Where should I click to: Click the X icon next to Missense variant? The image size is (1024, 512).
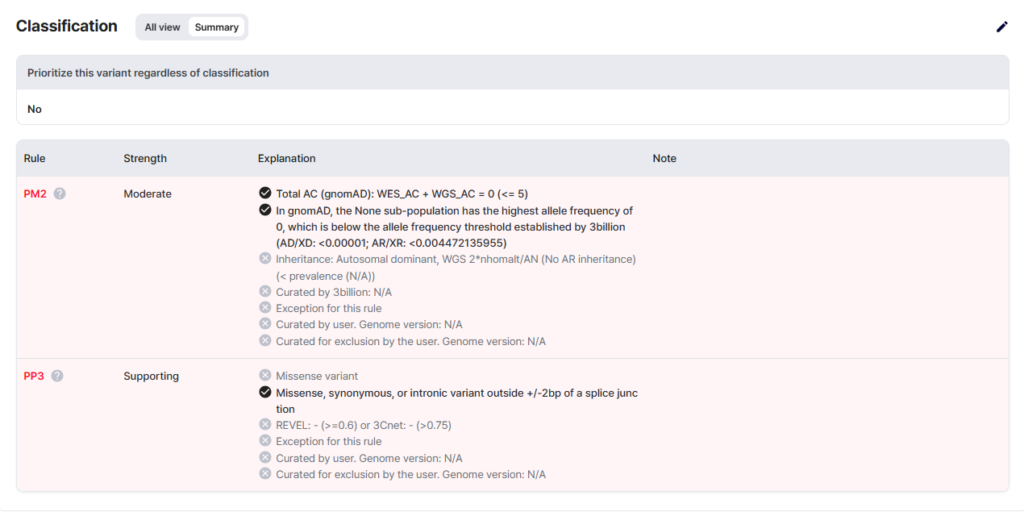(265, 376)
